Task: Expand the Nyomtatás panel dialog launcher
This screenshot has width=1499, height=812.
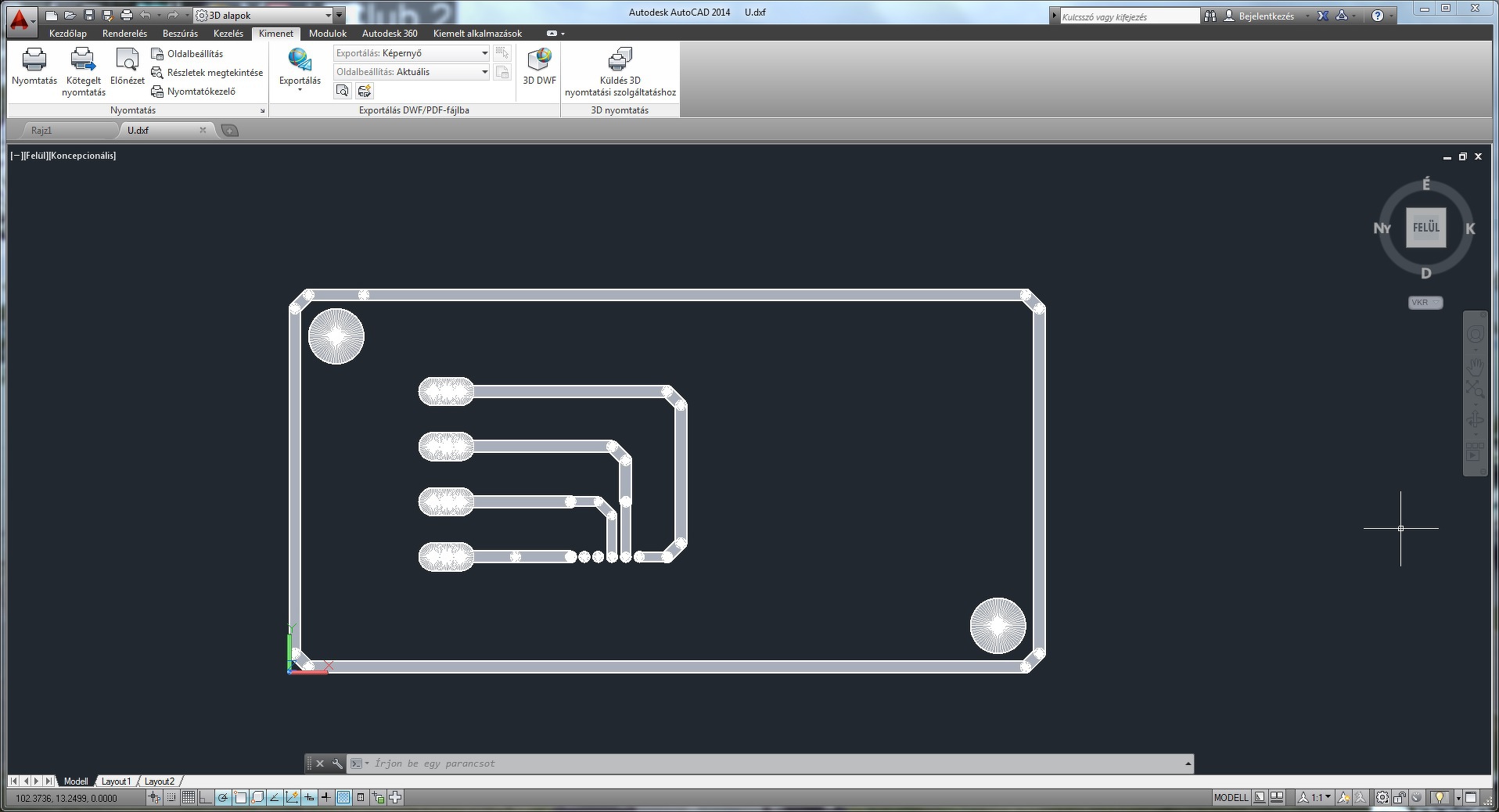Action: (x=263, y=111)
